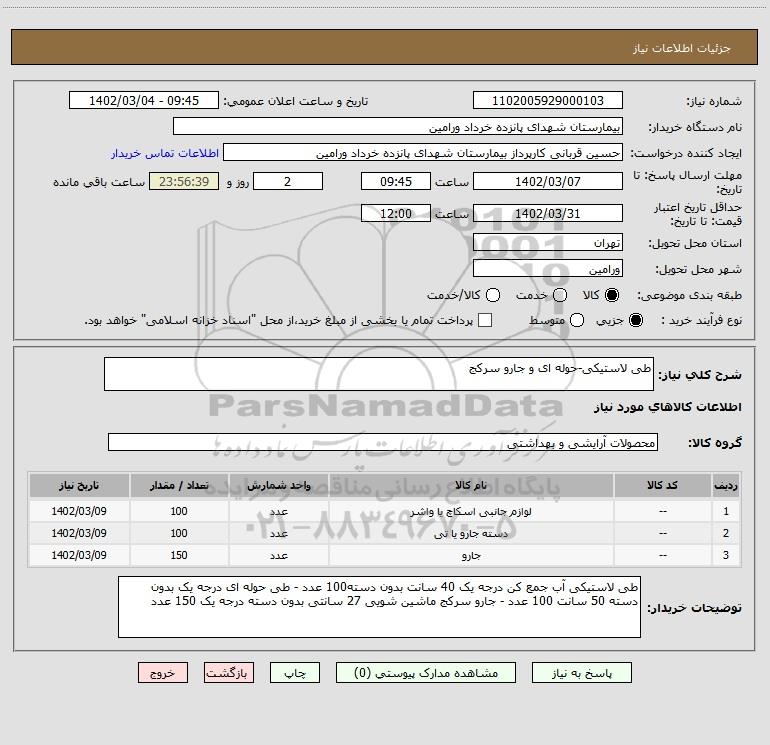Click quantity 100 in the اسکاچ row
770x745 pixels.
click(x=179, y=511)
